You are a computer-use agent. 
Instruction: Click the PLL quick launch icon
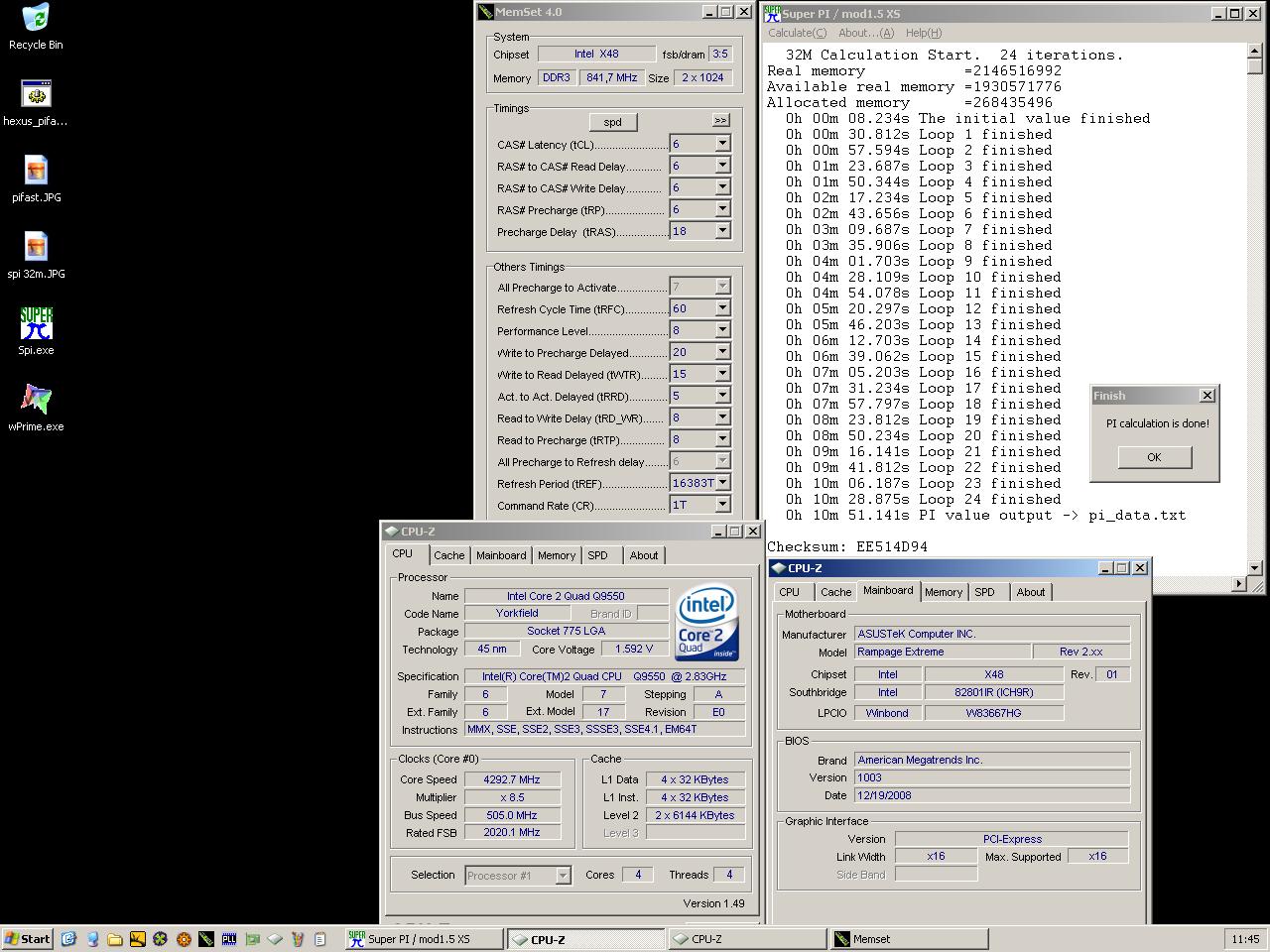point(229,939)
